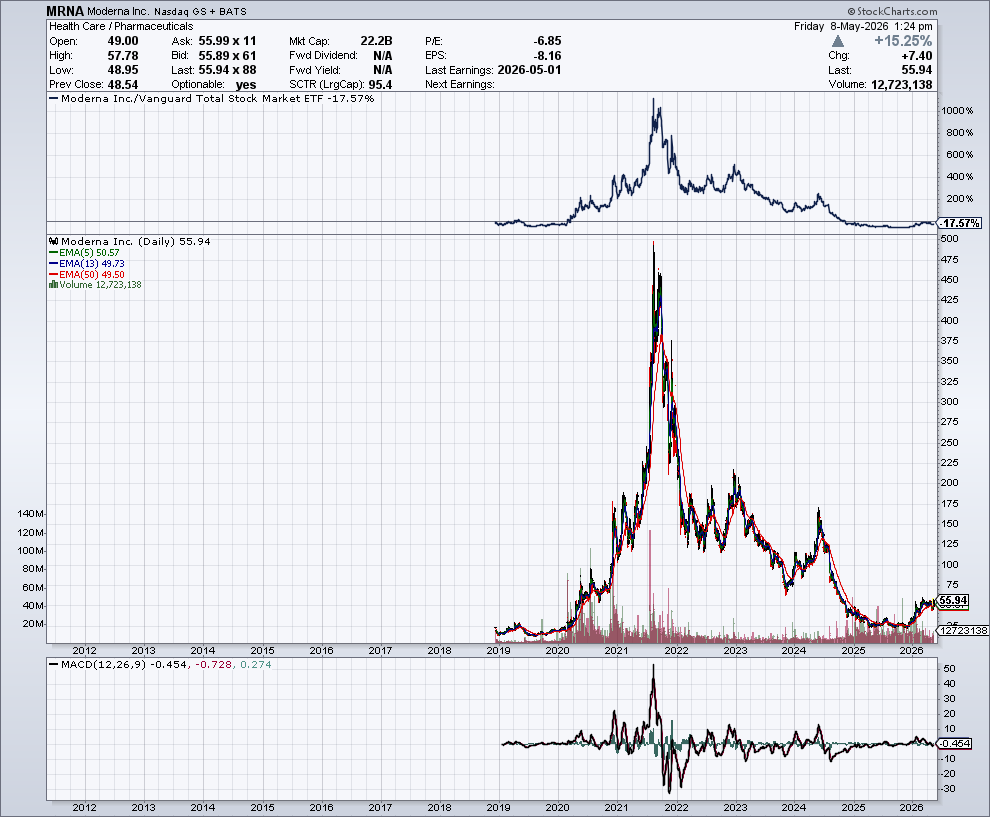Click the -30 label on the MACD axis
Image resolution: width=990 pixels, height=817 pixels.
947,789
